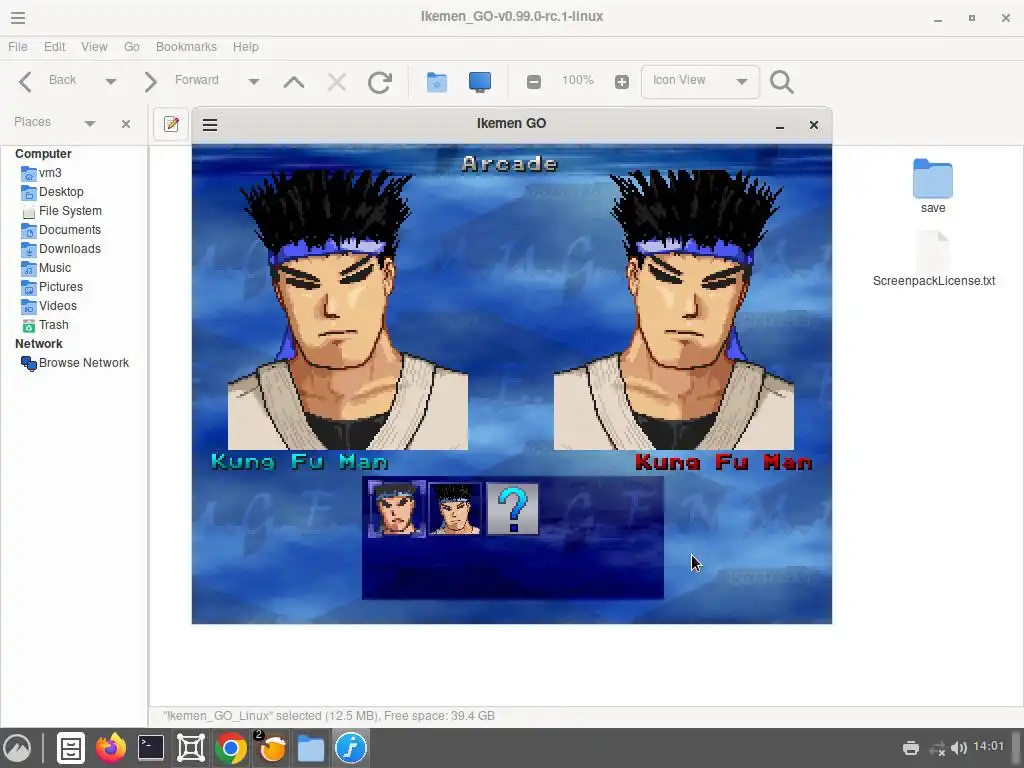Open the File menu

tap(18, 47)
